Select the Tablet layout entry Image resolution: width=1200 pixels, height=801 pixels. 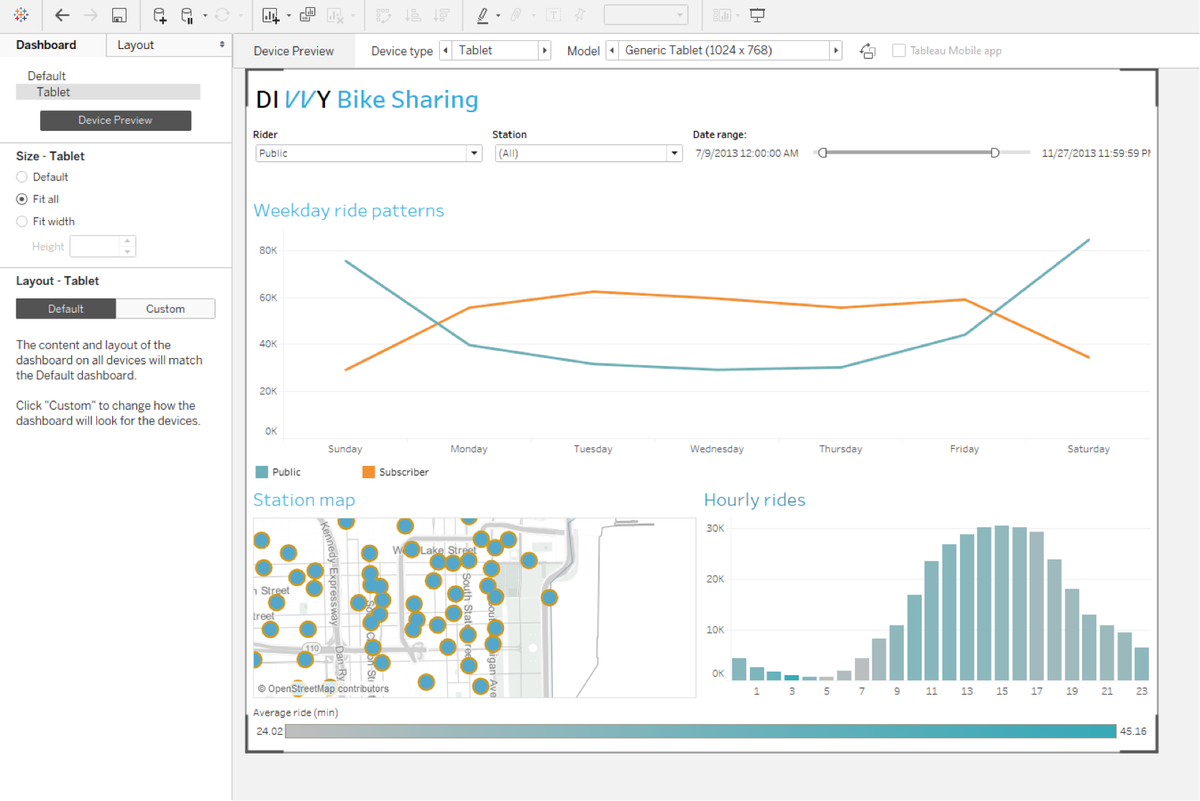108,92
